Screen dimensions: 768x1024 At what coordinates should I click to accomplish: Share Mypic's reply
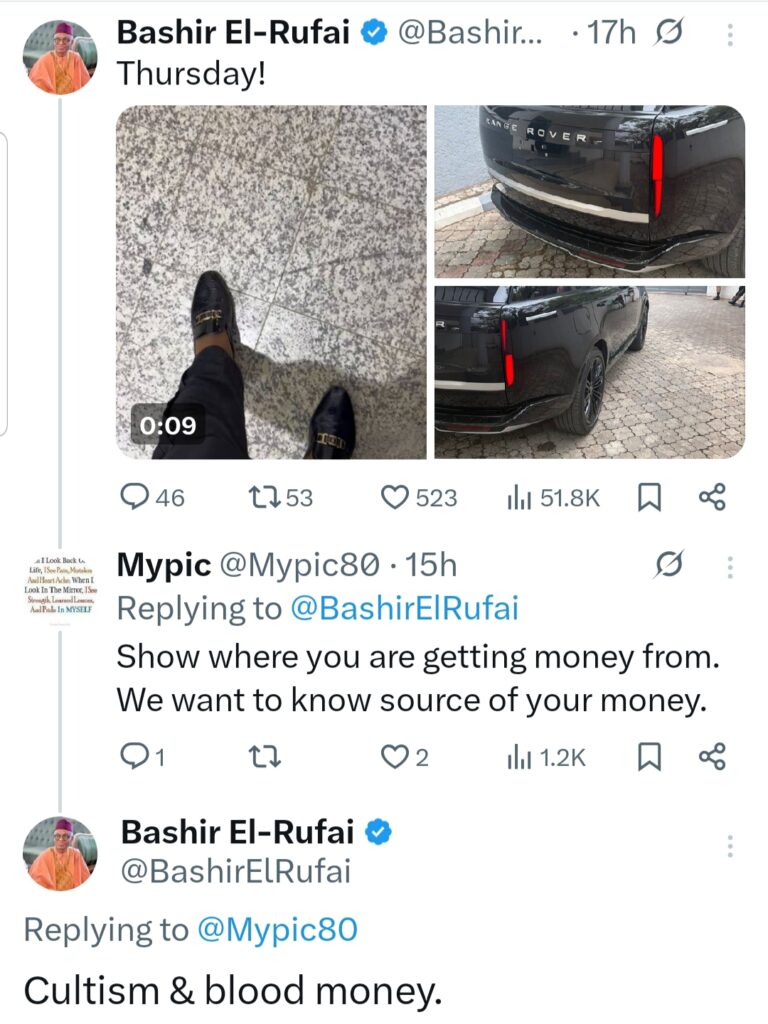[711, 757]
